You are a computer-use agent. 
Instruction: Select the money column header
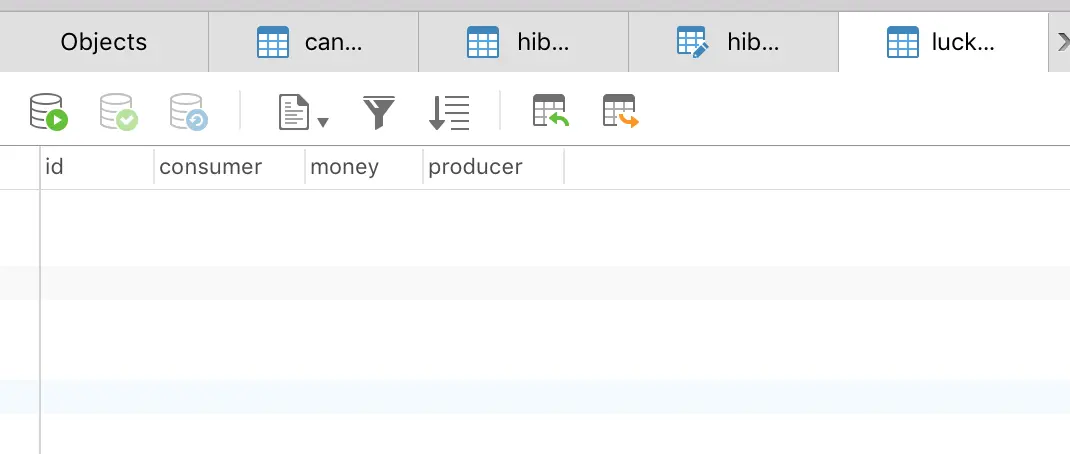coord(363,167)
